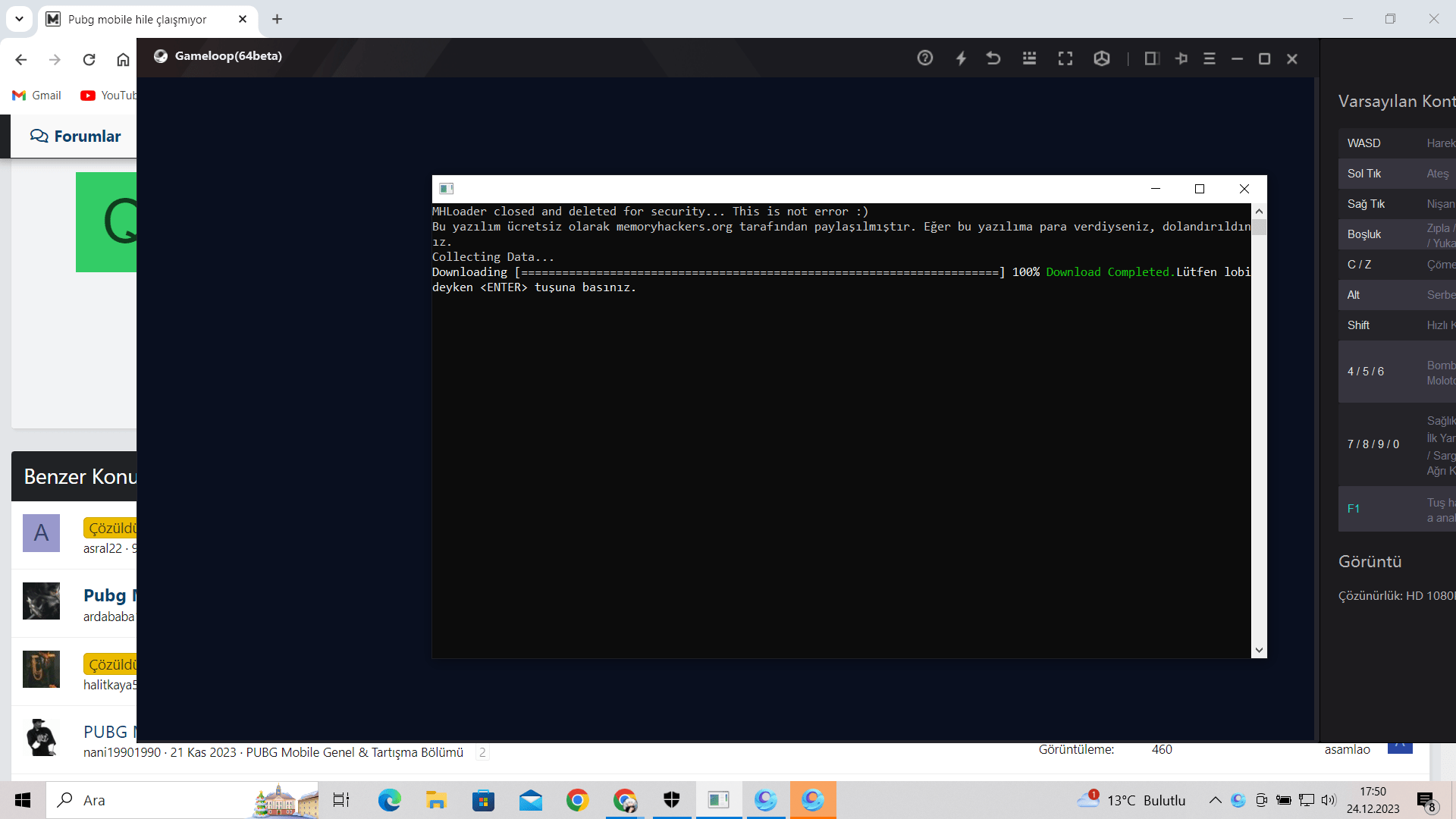This screenshot has height=819, width=1456.
Task: Open the Windows Start menu
Action: (23, 800)
